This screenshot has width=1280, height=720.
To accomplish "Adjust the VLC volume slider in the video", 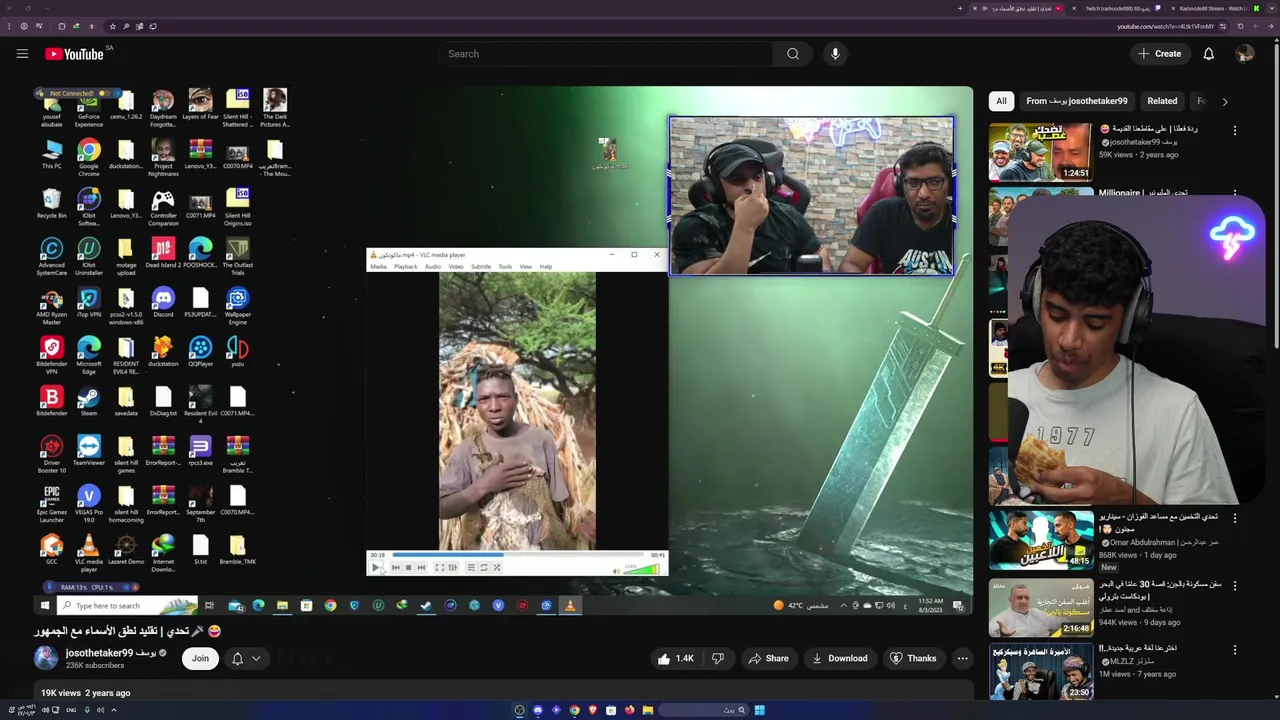I will tap(642, 569).
